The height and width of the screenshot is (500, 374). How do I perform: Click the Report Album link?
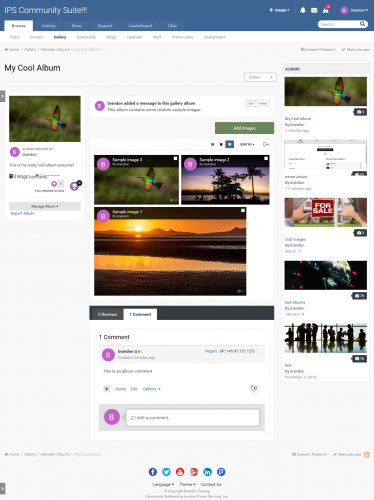[x=23, y=213]
